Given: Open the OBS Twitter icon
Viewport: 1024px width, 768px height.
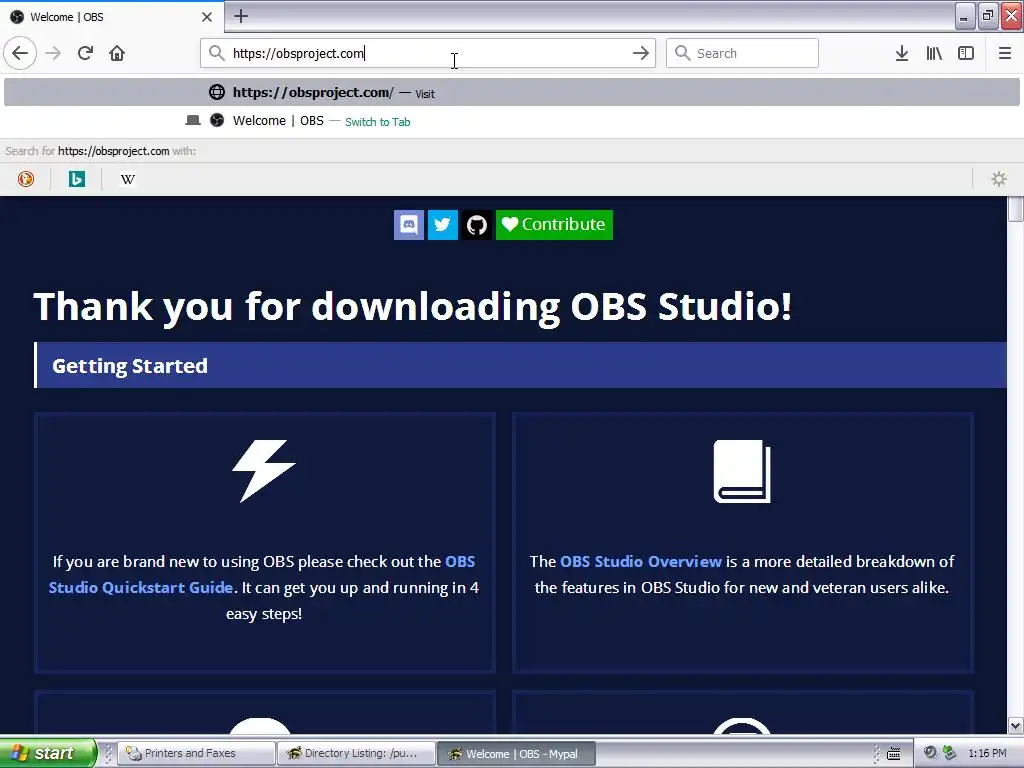Looking at the screenshot, I should pyautogui.click(x=443, y=225).
